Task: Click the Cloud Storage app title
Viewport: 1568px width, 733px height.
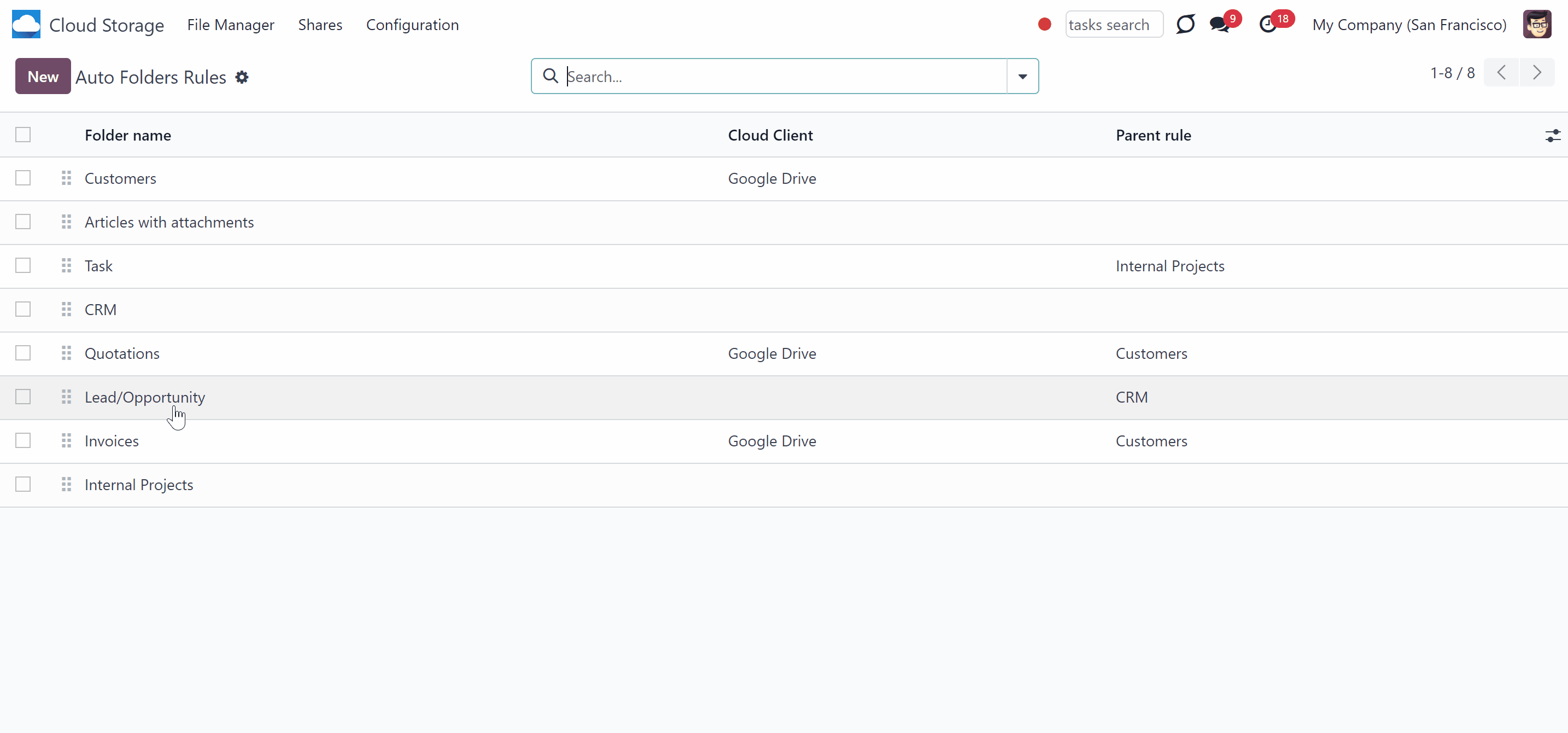Action: [107, 25]
